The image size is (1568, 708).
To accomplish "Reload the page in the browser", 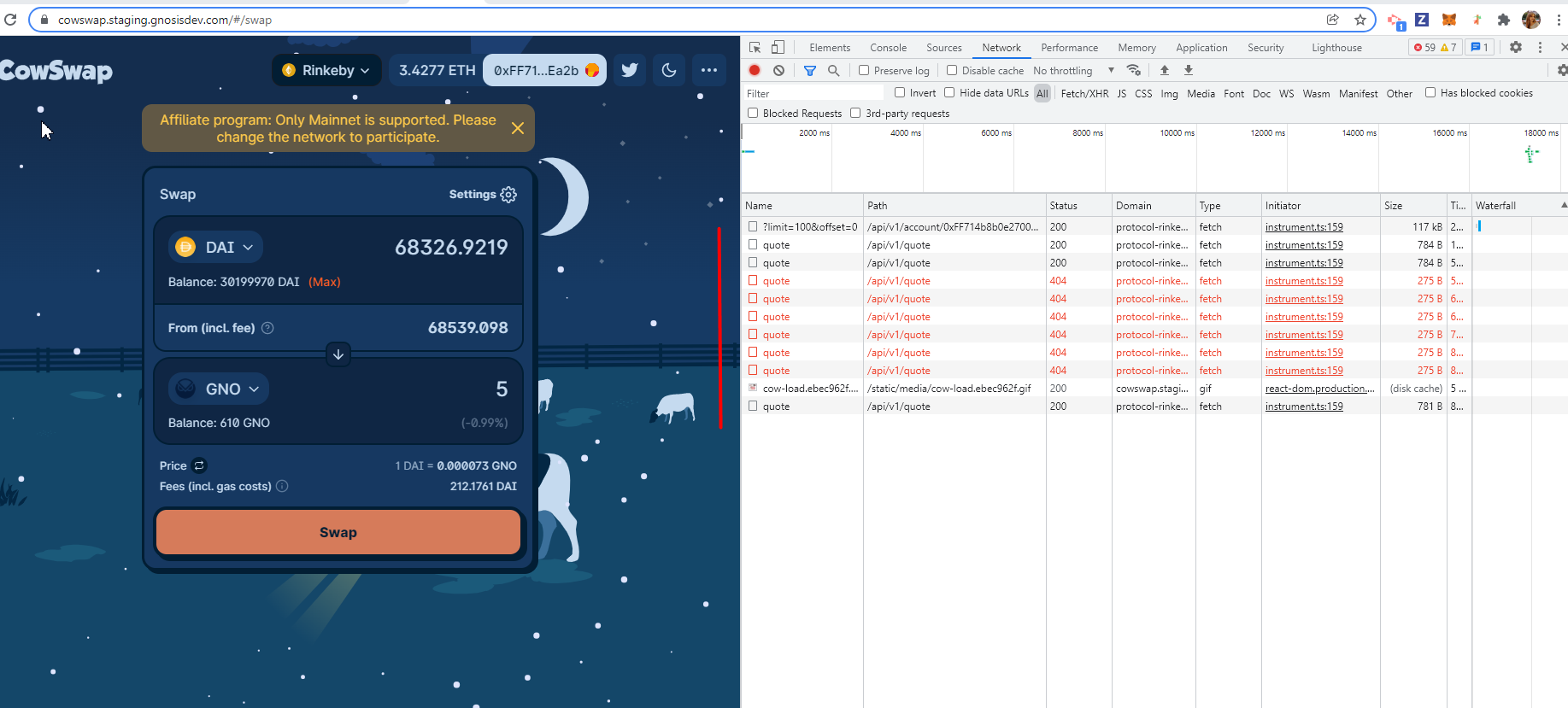I will pos(10,20).
